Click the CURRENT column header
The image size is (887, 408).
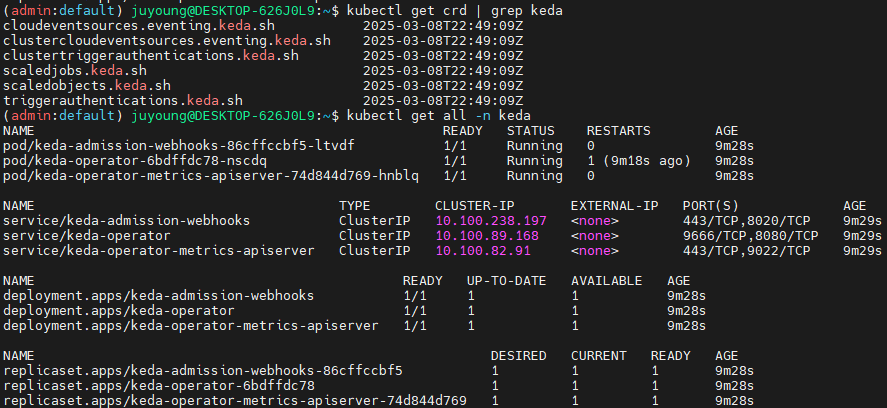coord(598,356)
